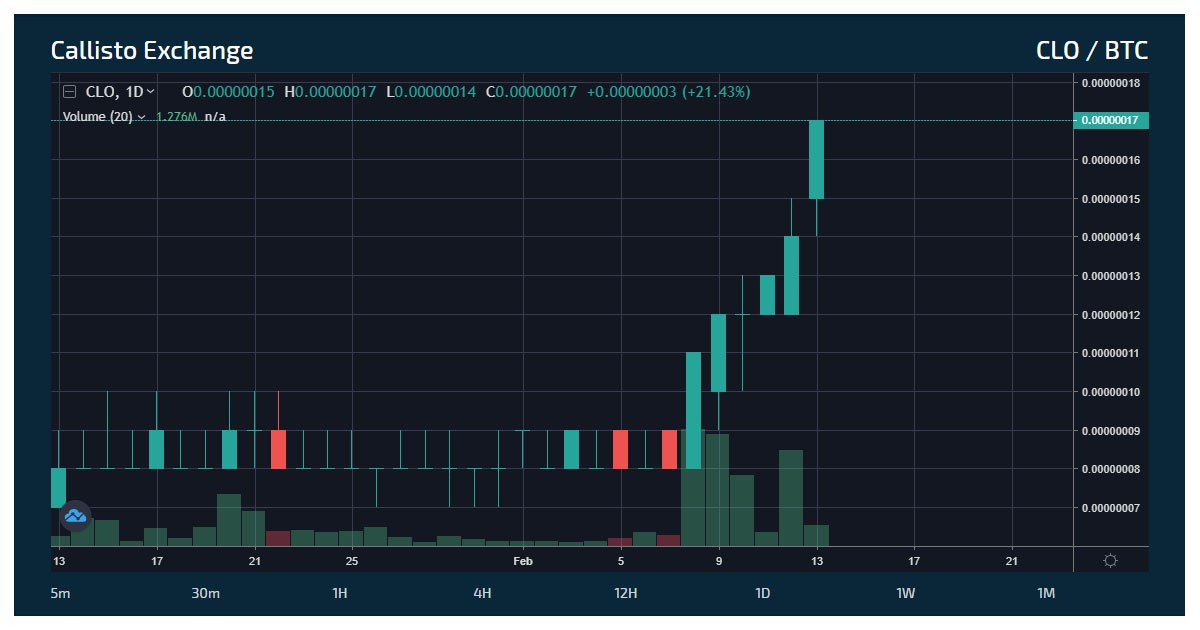Select the 1H timeframe
The width and height of the screenshot is (1200, 630).
click(x=340, y=594)
